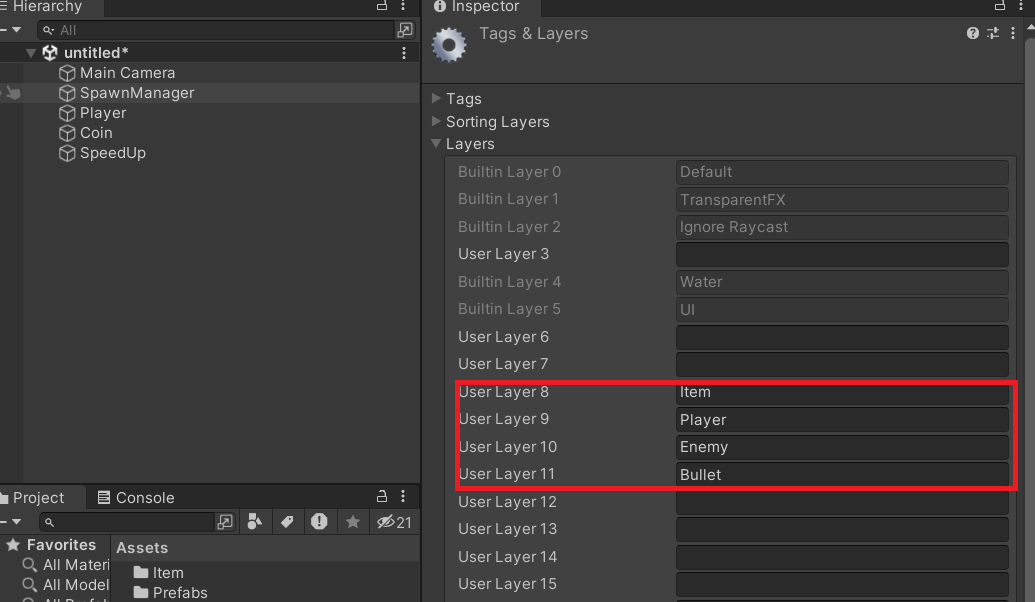Click the empty User Layer 14 field
This screenshot has width=1035, height=602.
click(842, 557)
